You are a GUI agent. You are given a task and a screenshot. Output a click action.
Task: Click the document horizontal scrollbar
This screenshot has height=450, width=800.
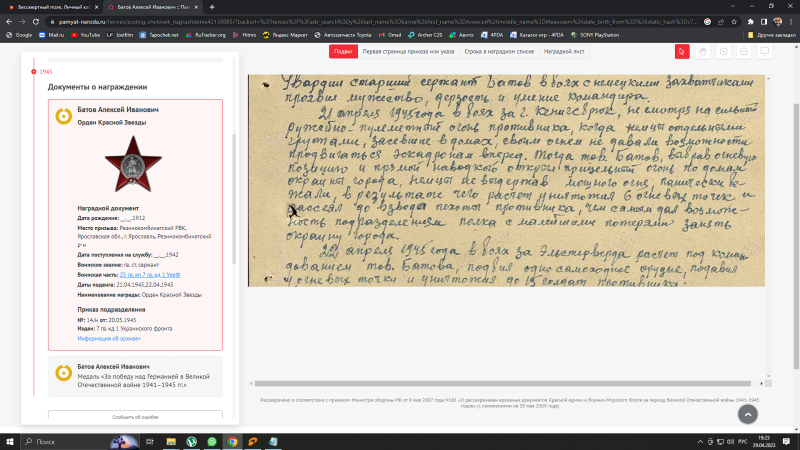503,384
